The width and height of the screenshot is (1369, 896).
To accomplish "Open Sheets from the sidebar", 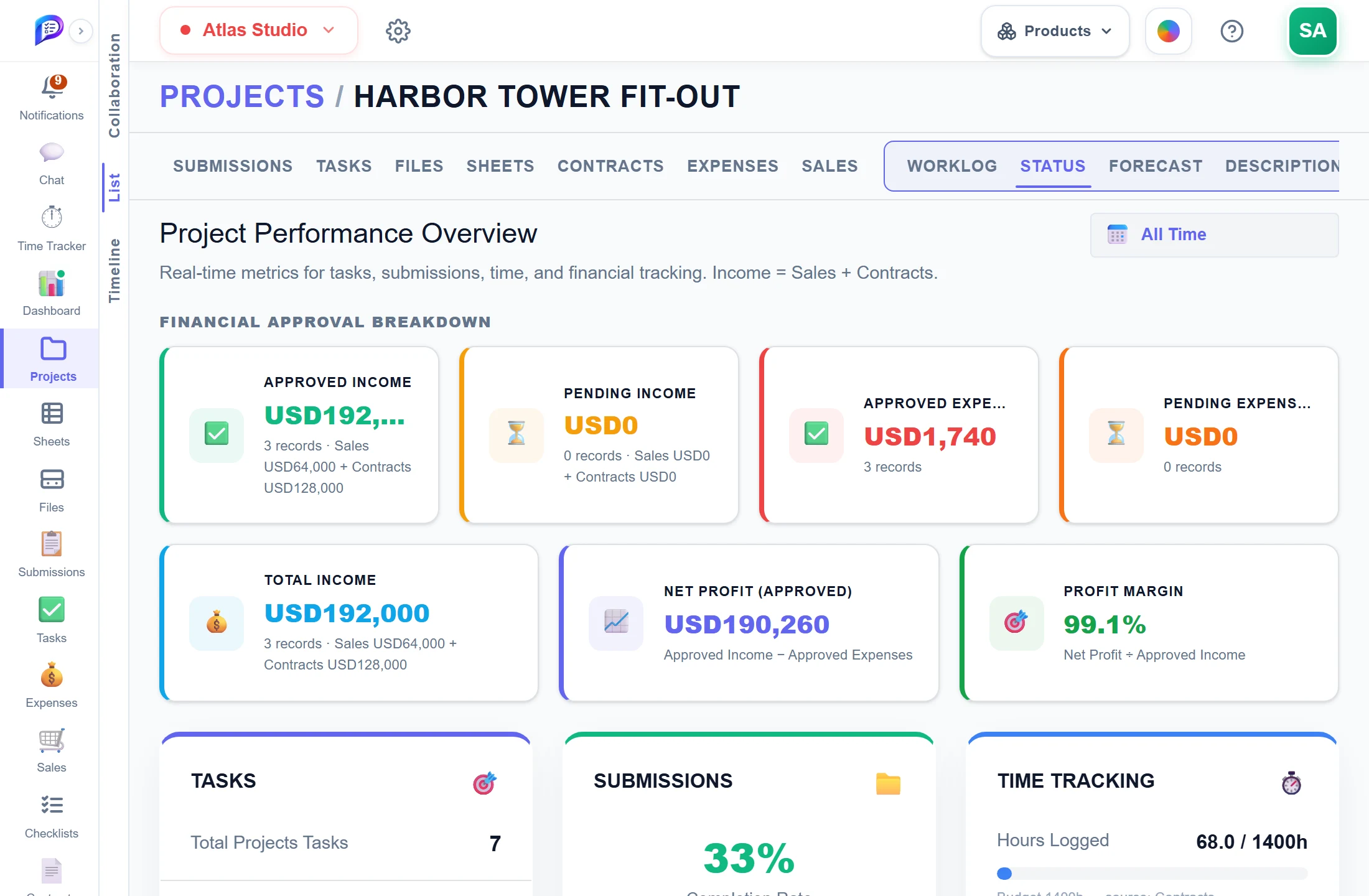I will (51, 424).
